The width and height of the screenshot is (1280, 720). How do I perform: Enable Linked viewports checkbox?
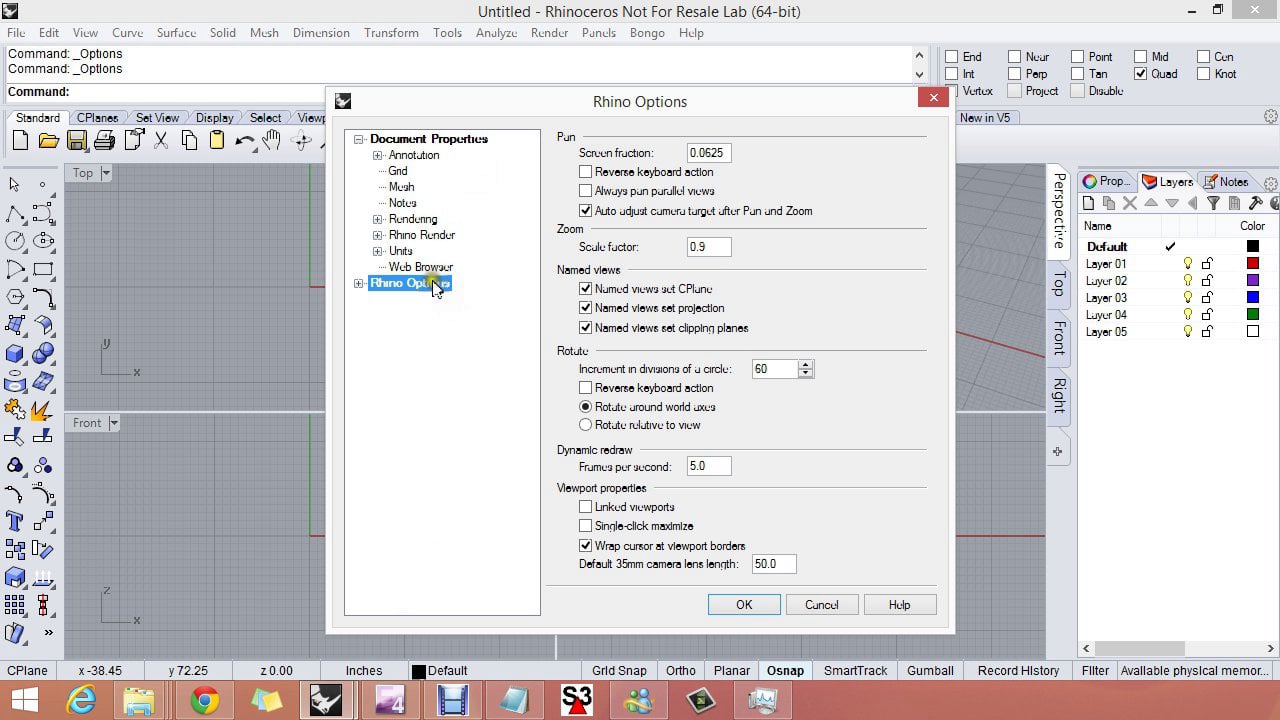tap(586, 507)
